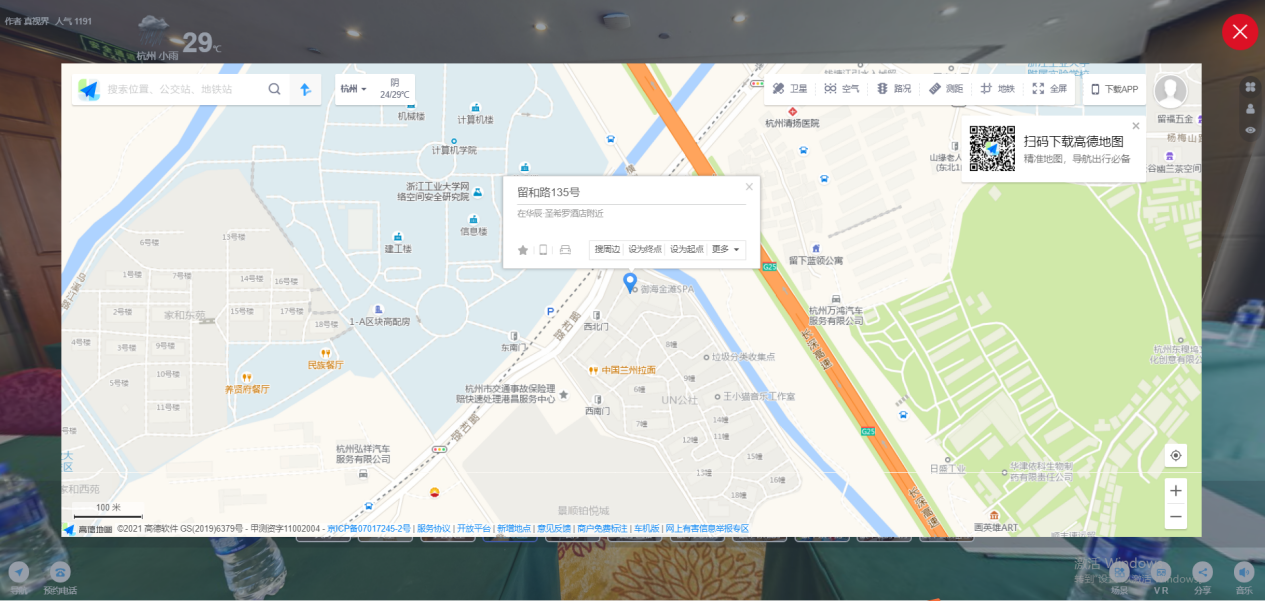Viewport: 1265px width, 601px height.
Task: Close the 留和路135号 info popup
Action: click(x=749, y=186)
